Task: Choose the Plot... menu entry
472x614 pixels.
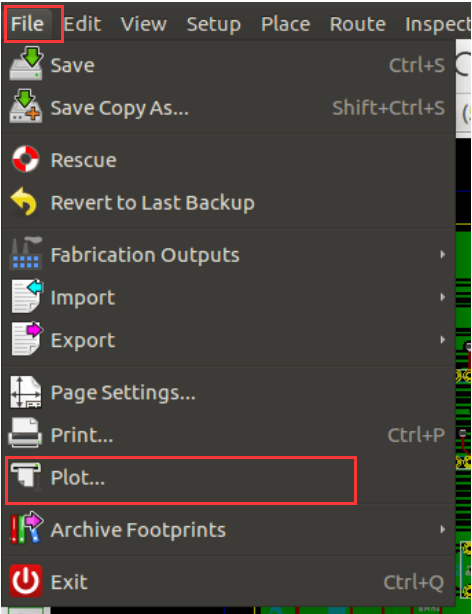Action: (181, 480)
